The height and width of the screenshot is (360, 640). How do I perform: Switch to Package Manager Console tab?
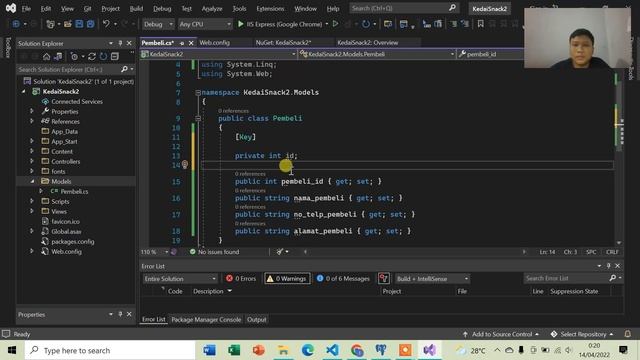coord(206,320)
